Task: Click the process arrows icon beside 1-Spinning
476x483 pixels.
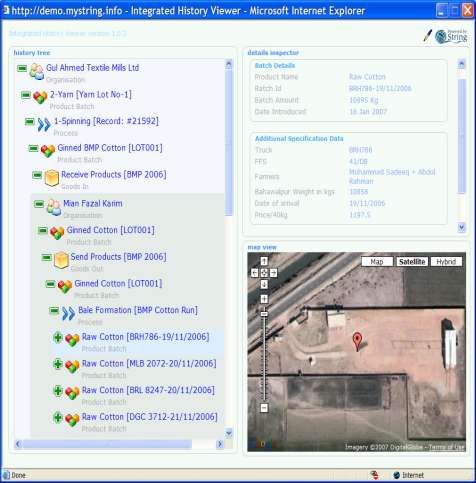Action: tap(44, 124)
